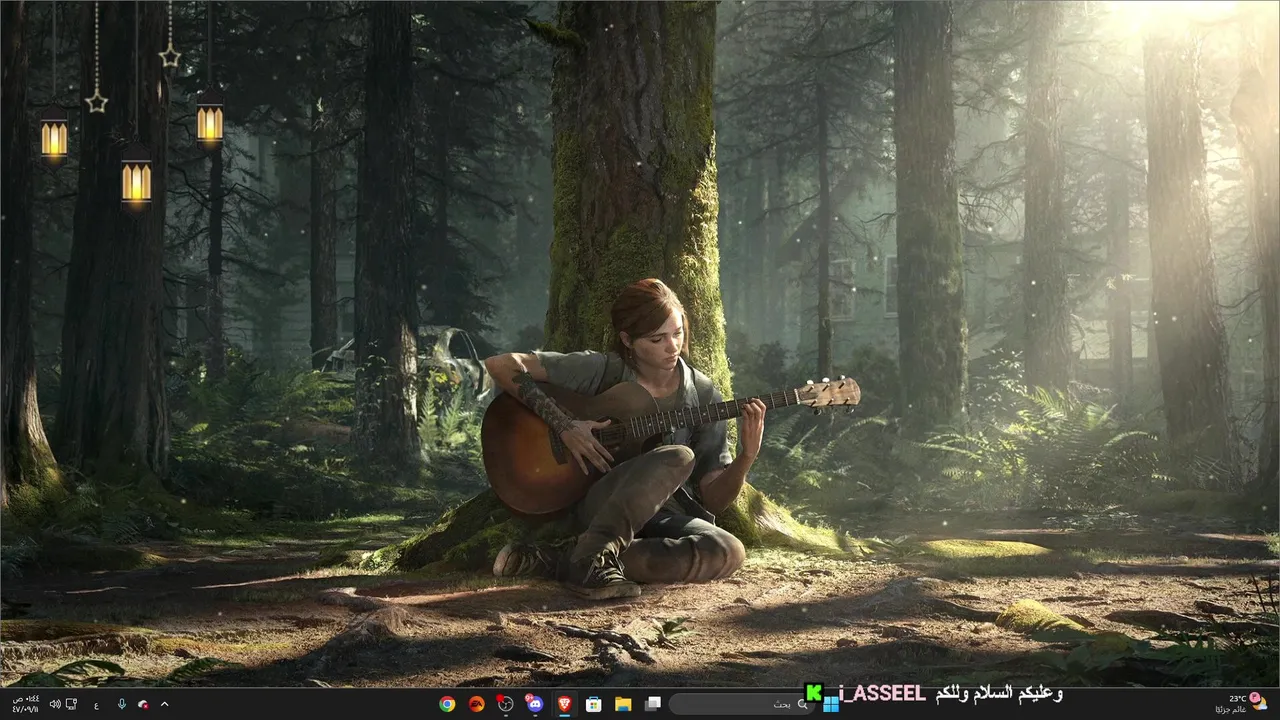Click the volume speaker tray icon

pyautogui.click(x=55, y=704)
